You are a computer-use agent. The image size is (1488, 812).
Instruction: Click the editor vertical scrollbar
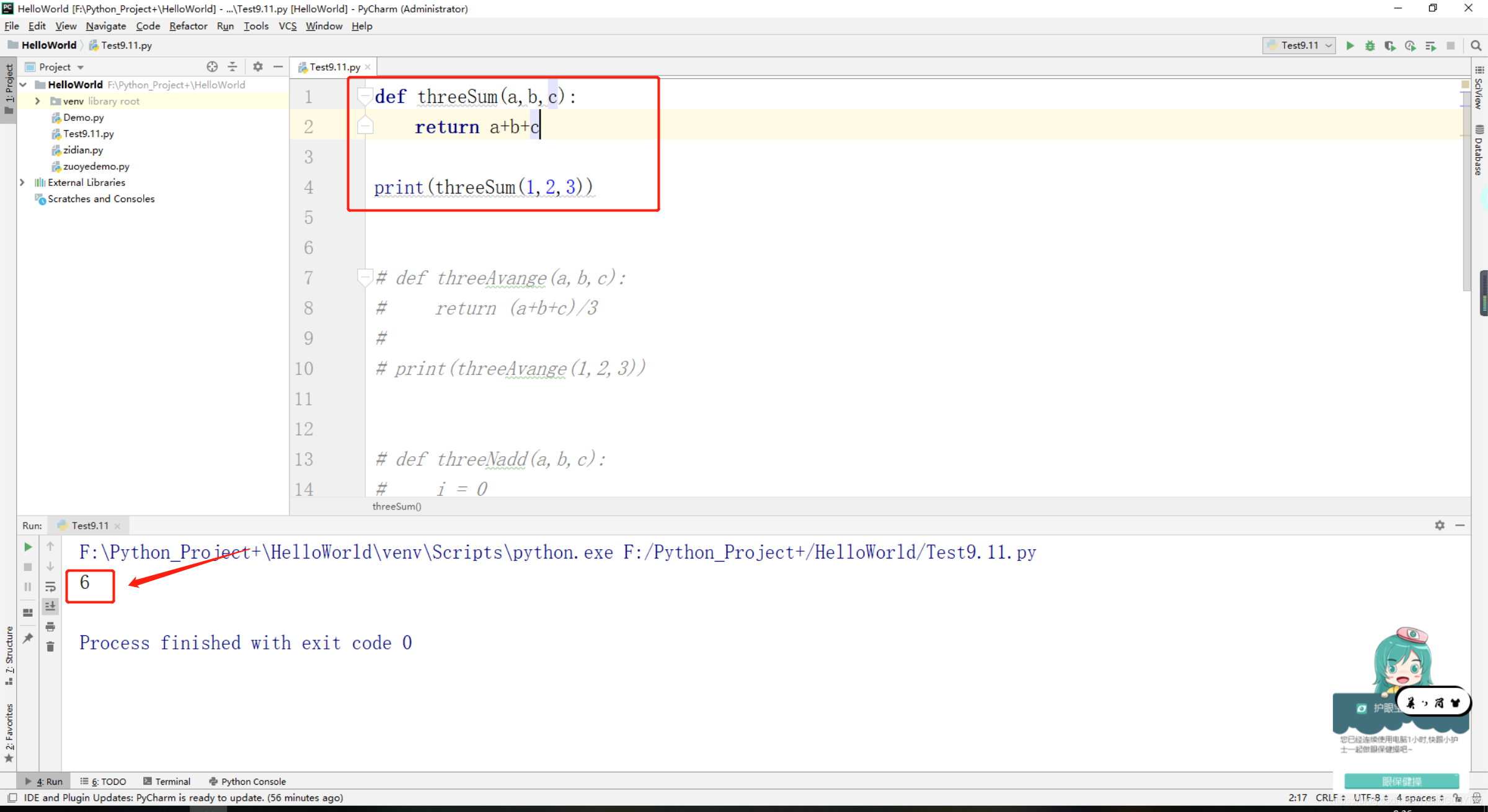tap(1466, 186)
